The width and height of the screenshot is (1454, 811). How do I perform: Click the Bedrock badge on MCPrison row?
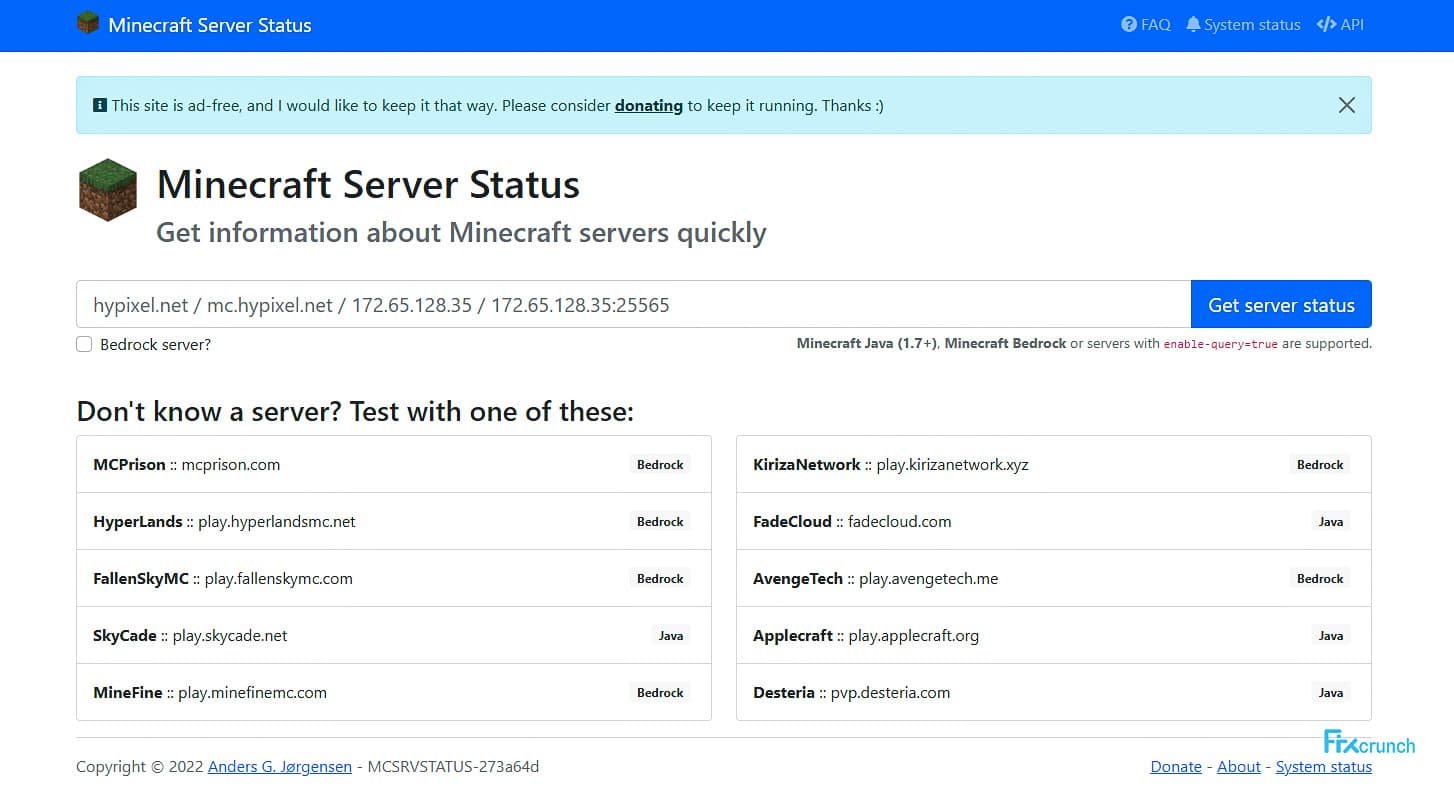660,465
